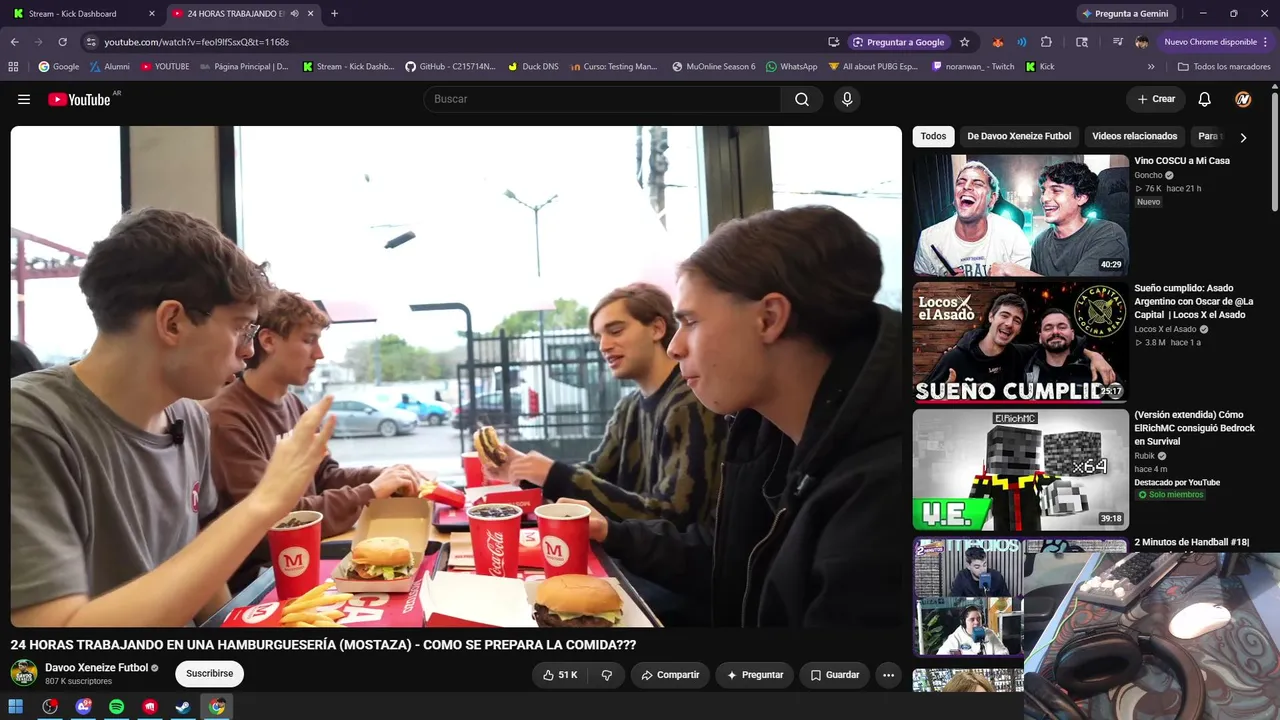Open the Locos X el Asado thumbnail
This screenshot has width=1280, height=720.
click(1020, 342)
